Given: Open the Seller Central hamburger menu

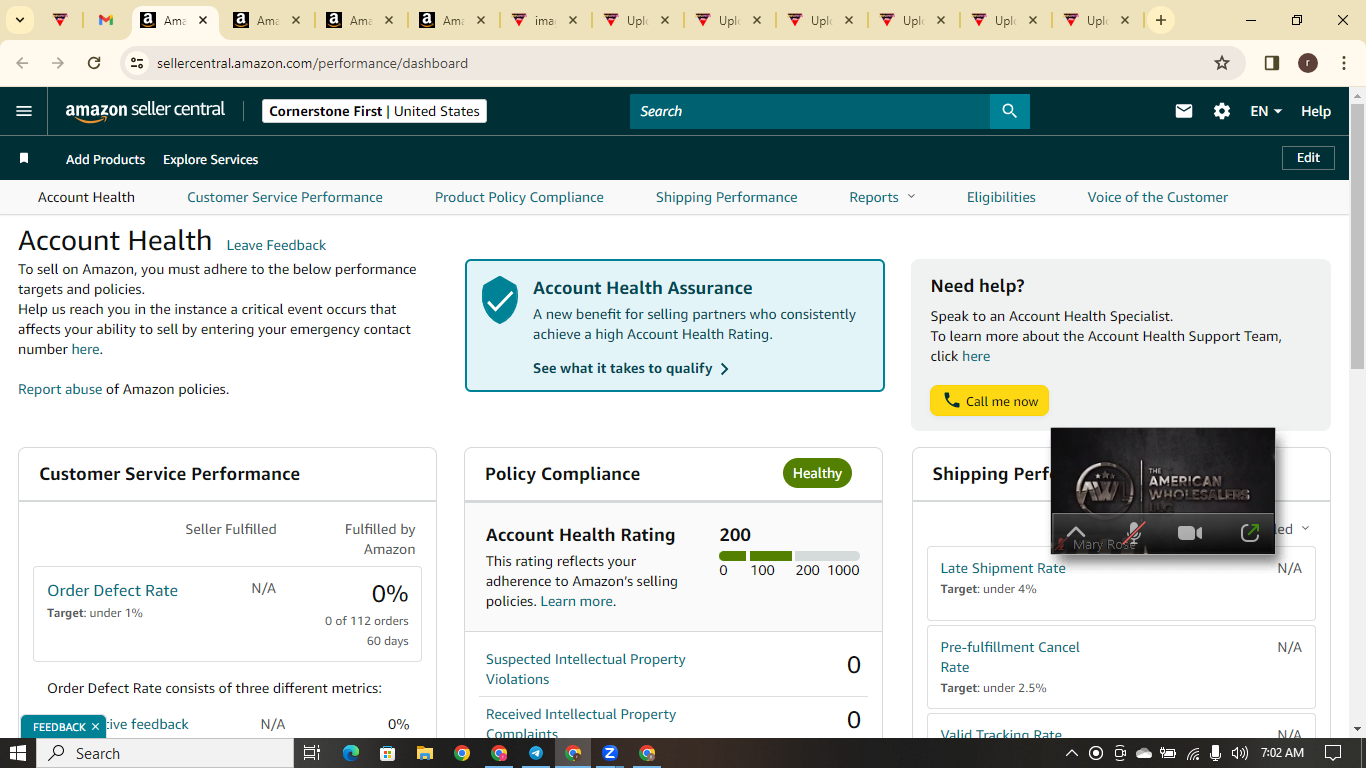Looking at the screenshot, I should click(24, 111).
